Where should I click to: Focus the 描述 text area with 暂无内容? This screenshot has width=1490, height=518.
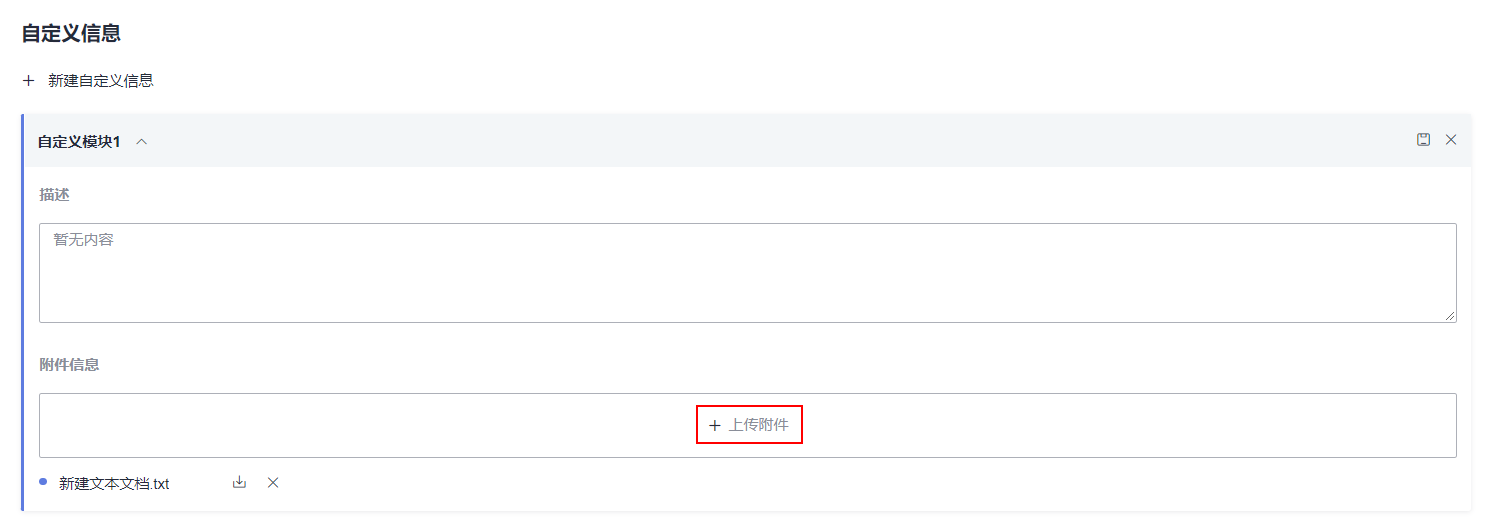(x=747, y=272)
